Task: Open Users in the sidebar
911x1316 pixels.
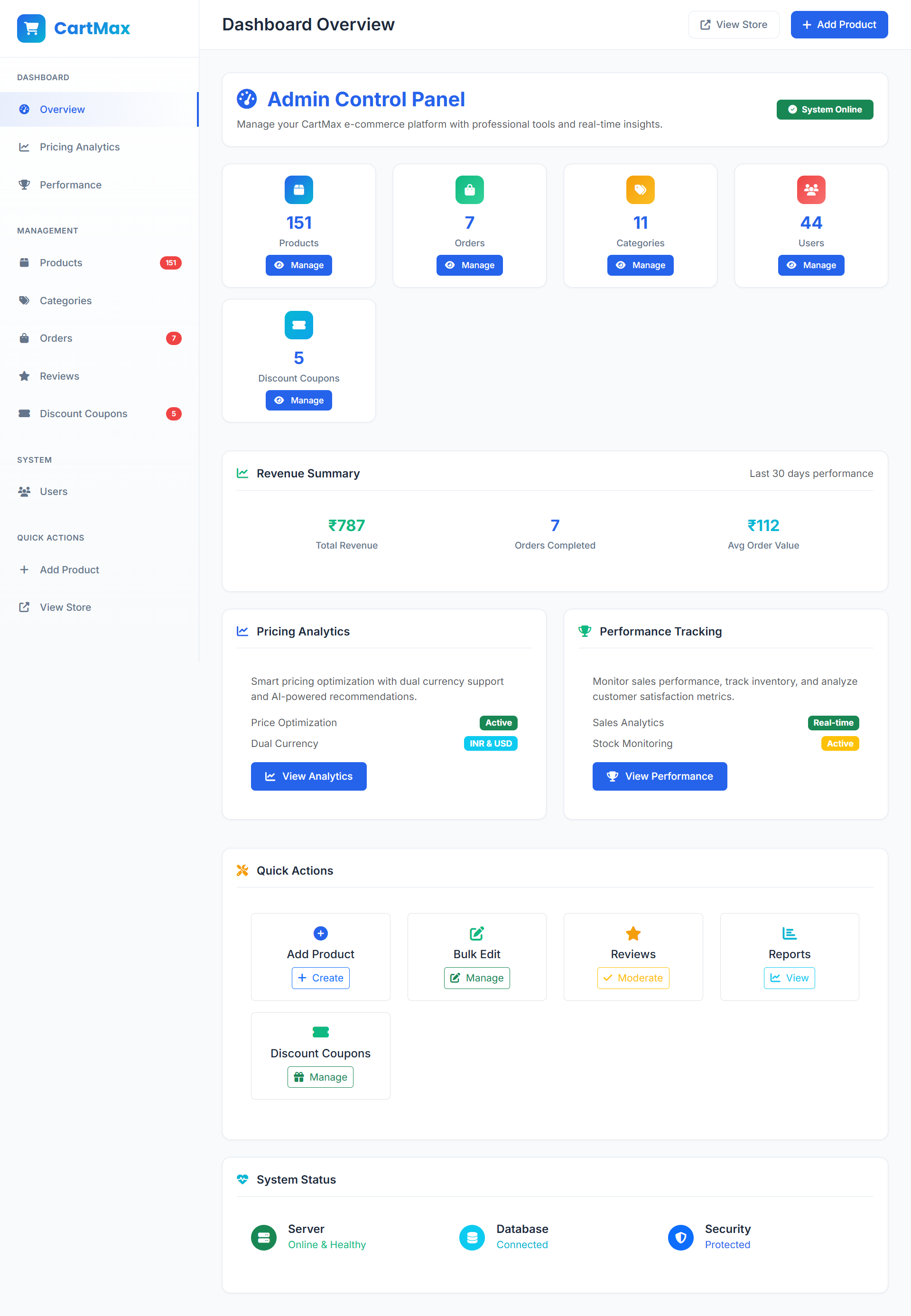Action: pos(99,492)
